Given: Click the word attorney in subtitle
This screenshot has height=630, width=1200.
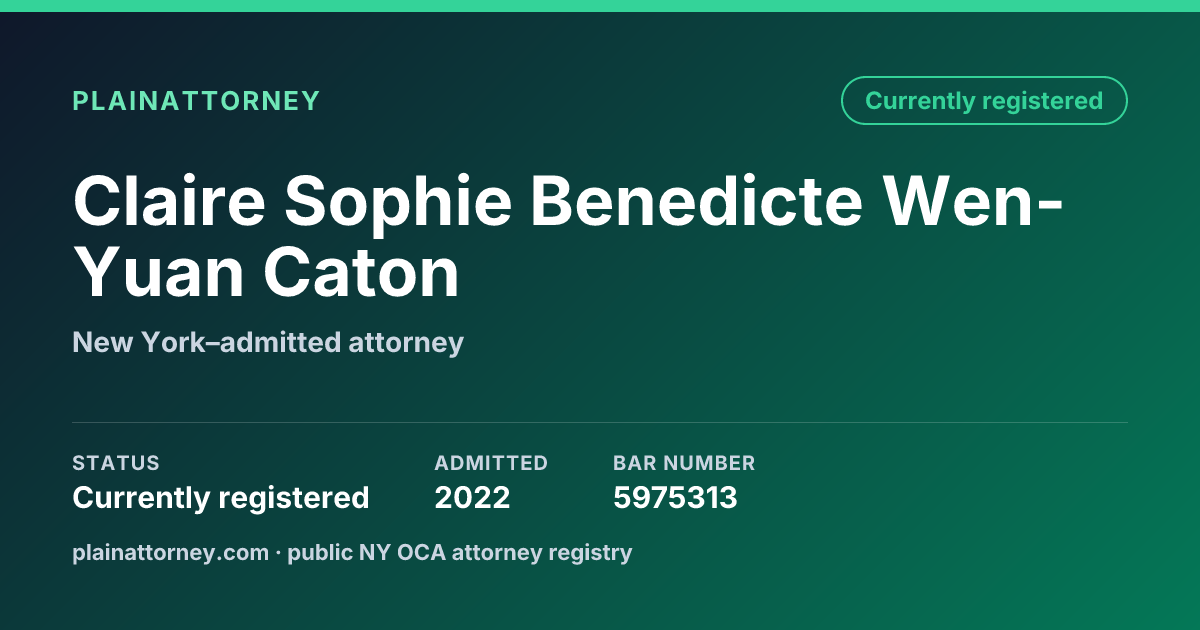Looking at the screenshot, I should pos(406,343).
